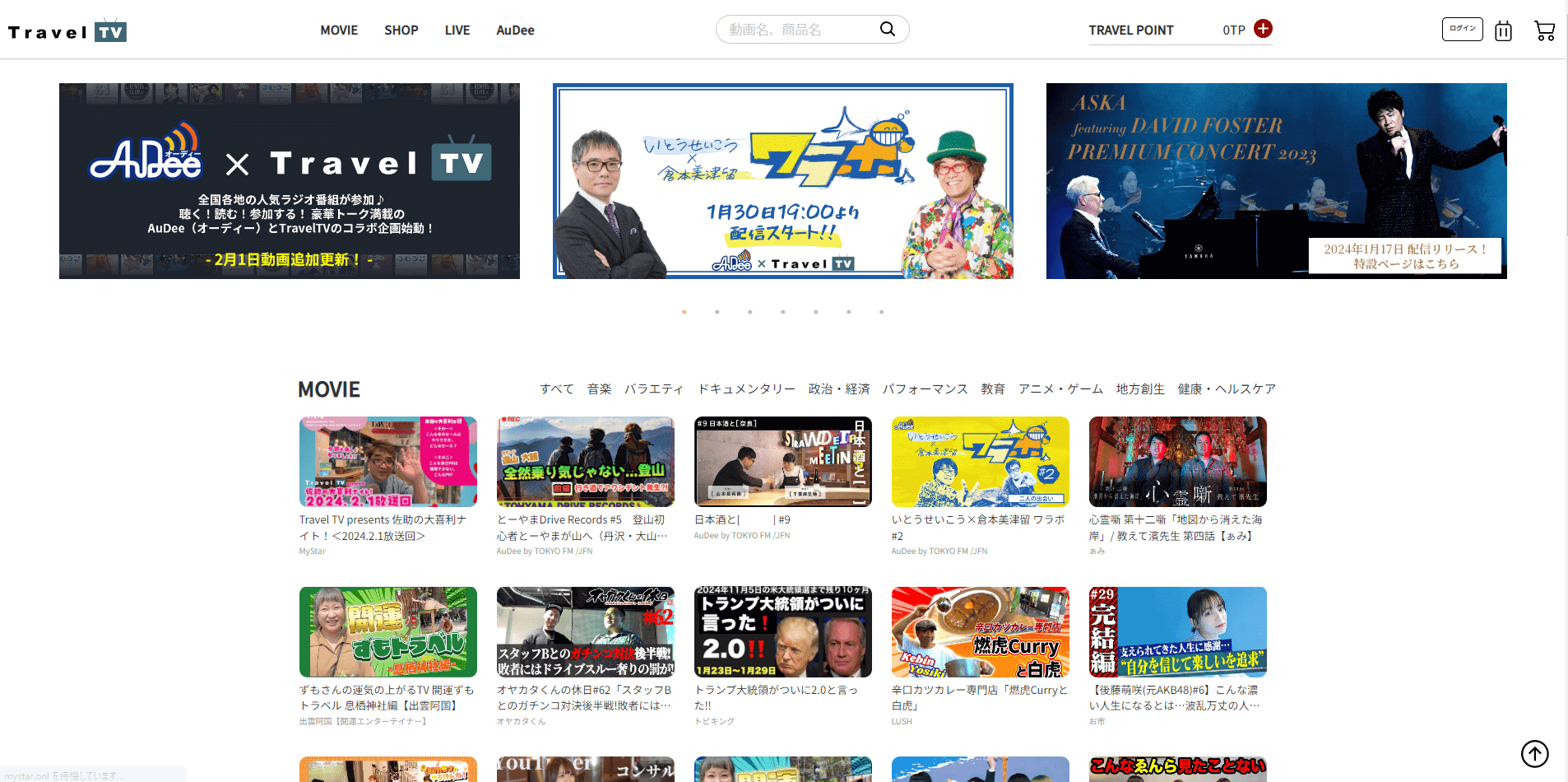Viewport: 1568px width, 782px height.
Task: Open the トランプ大統領 2.0 video thumbnail
Action: pyautogui.click(x=783, y=632)
